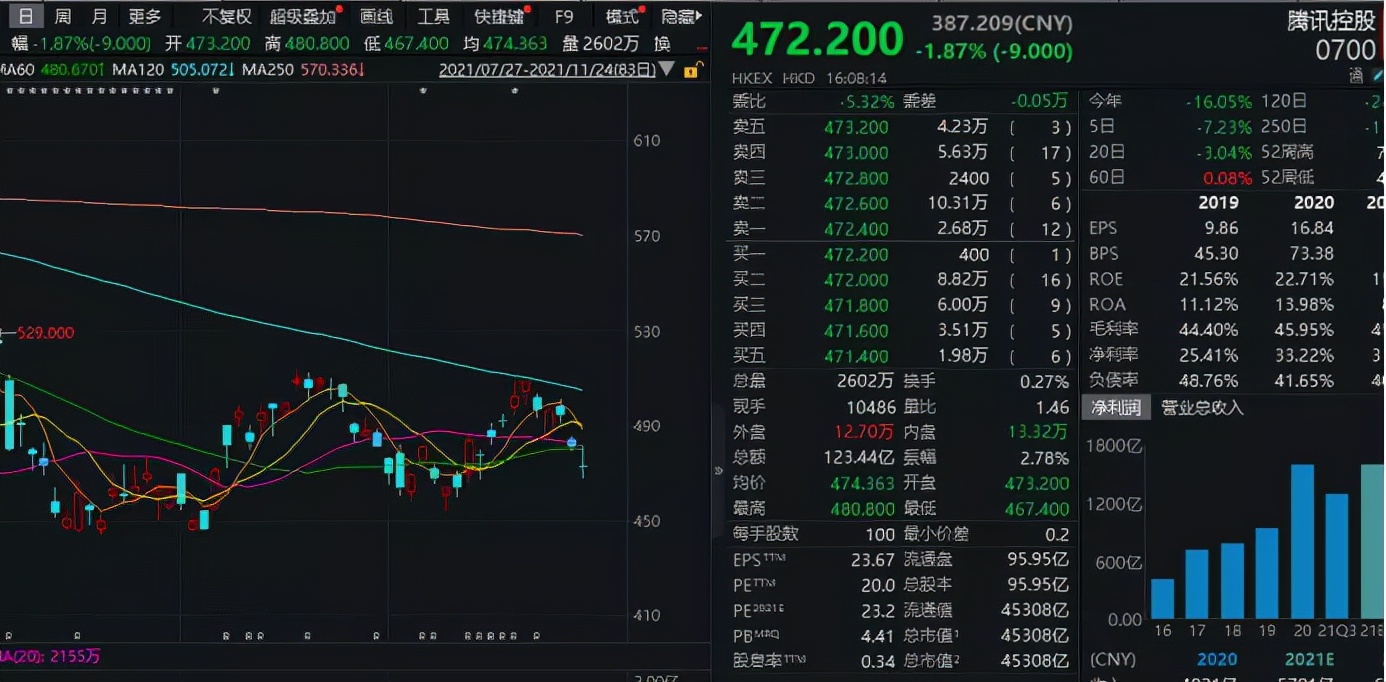Image resolution: width=1386 pixels, height=682 pixels.
Task: Switch chart to 月 monthly period
Action: coord(99,16)
